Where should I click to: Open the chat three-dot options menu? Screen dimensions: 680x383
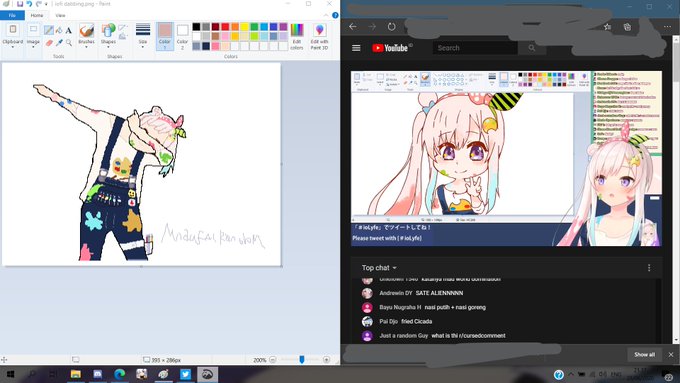649,268
